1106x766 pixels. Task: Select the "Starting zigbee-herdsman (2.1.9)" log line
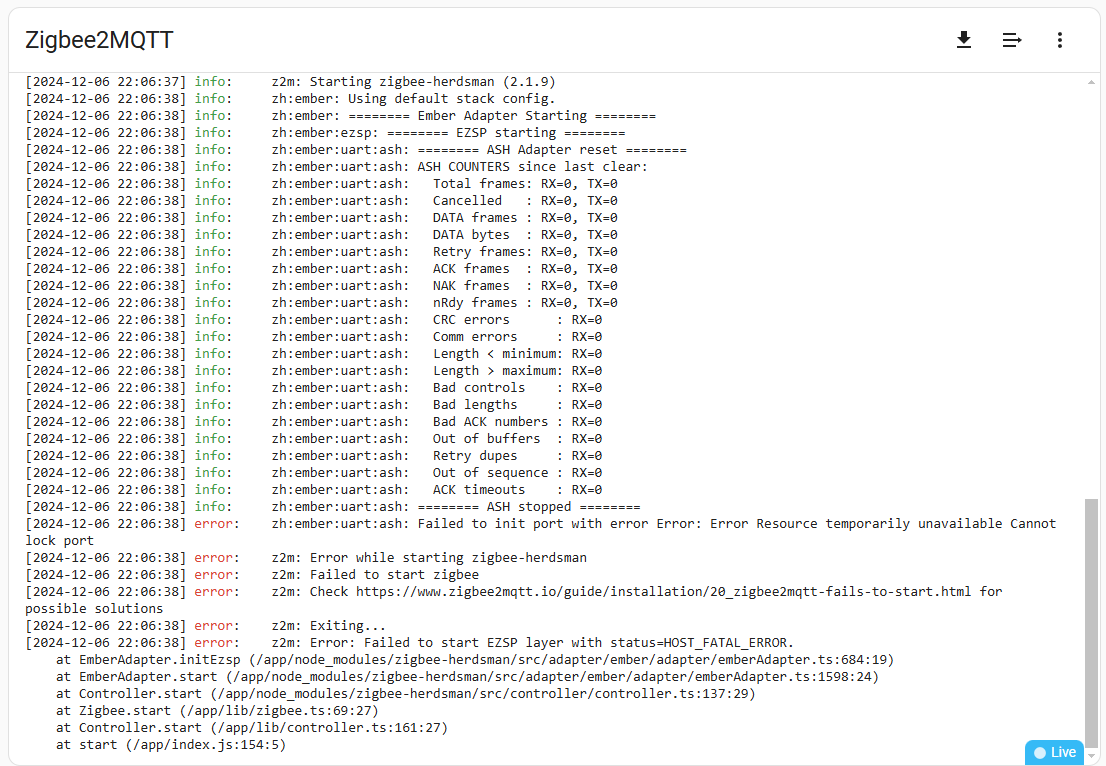pos(413,82)
